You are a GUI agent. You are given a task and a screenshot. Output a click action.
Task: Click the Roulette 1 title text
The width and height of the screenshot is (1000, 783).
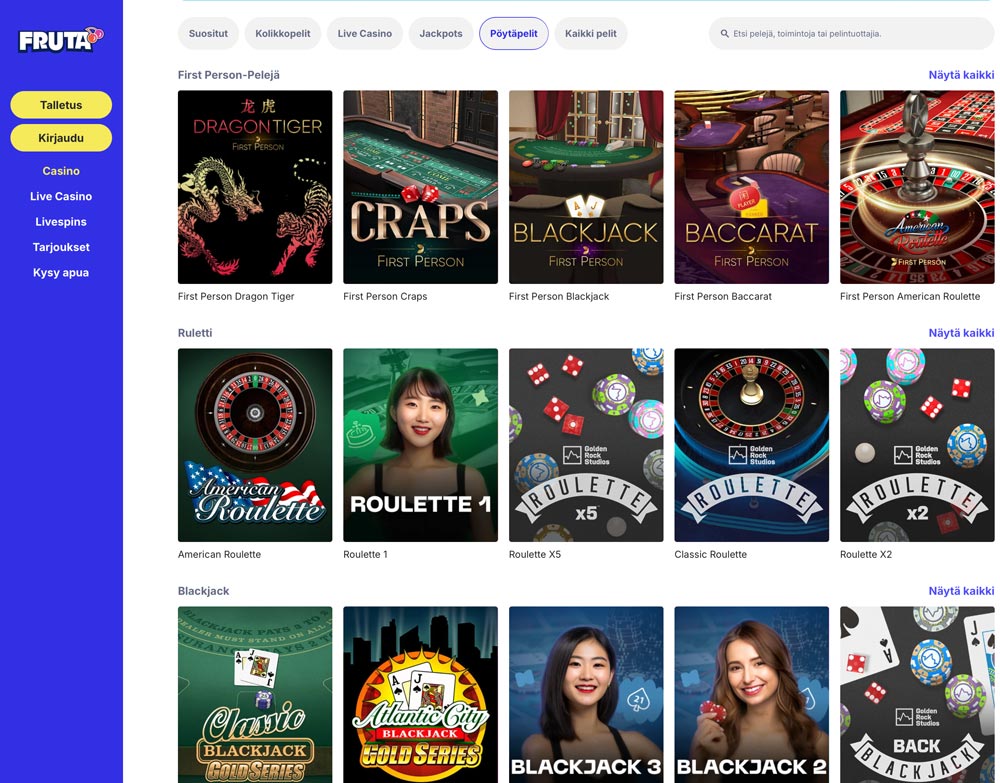coord(365,555)
